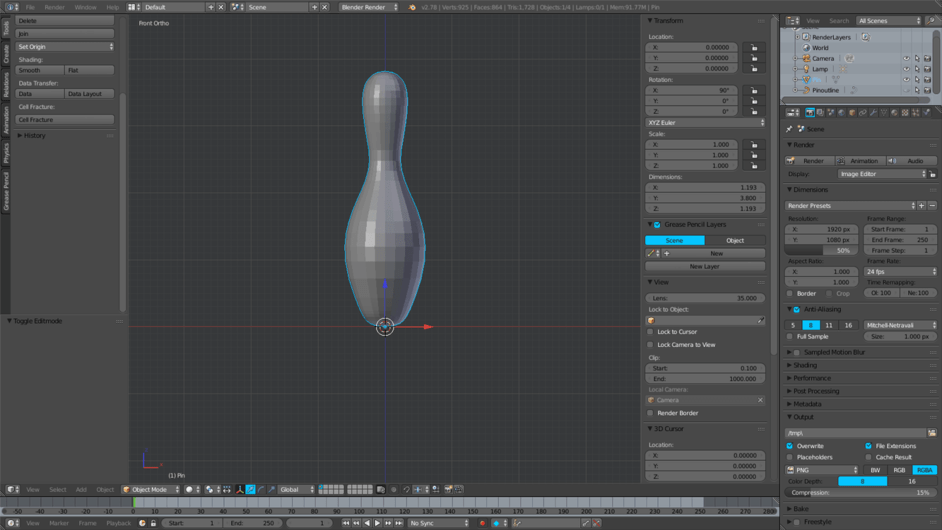
Task: Open the Render menu
Action: 54,7
